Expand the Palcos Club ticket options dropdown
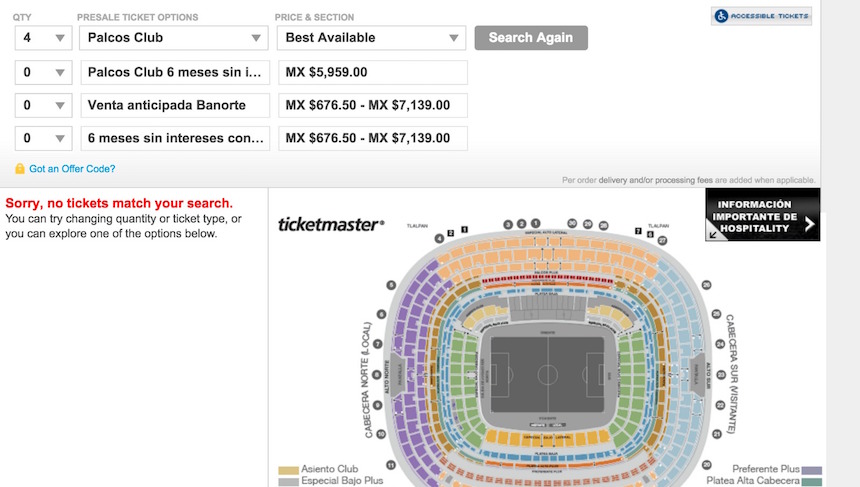The image size is (860, 487). click(172, 38)
